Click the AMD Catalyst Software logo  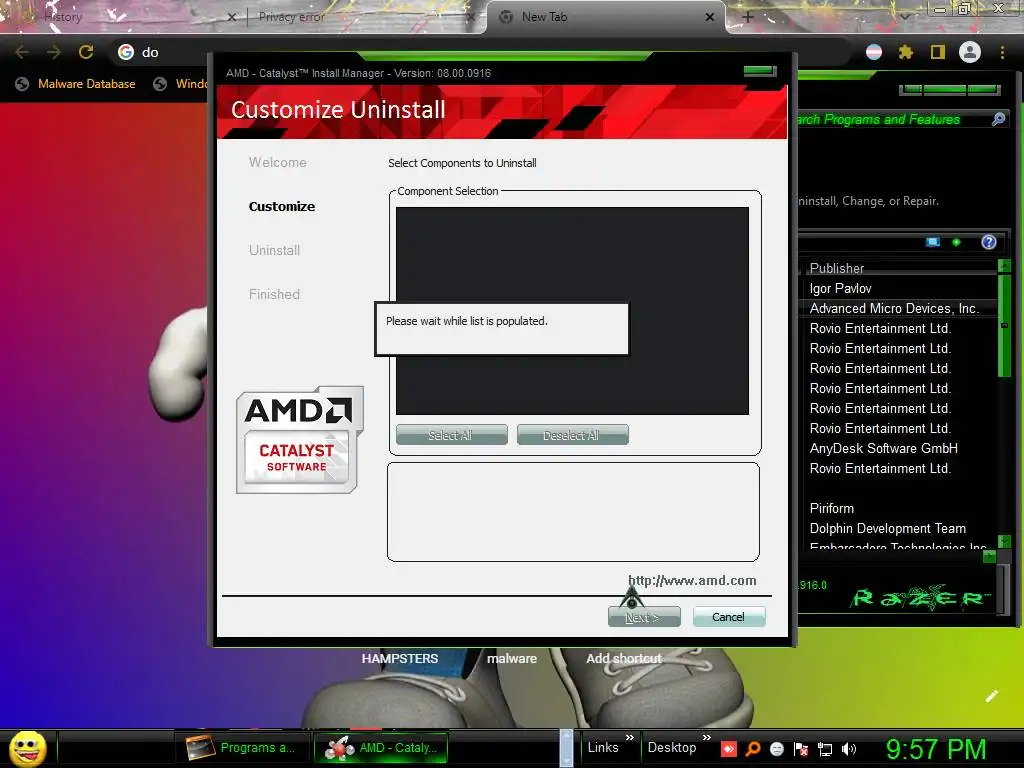[x=300, y=440]
